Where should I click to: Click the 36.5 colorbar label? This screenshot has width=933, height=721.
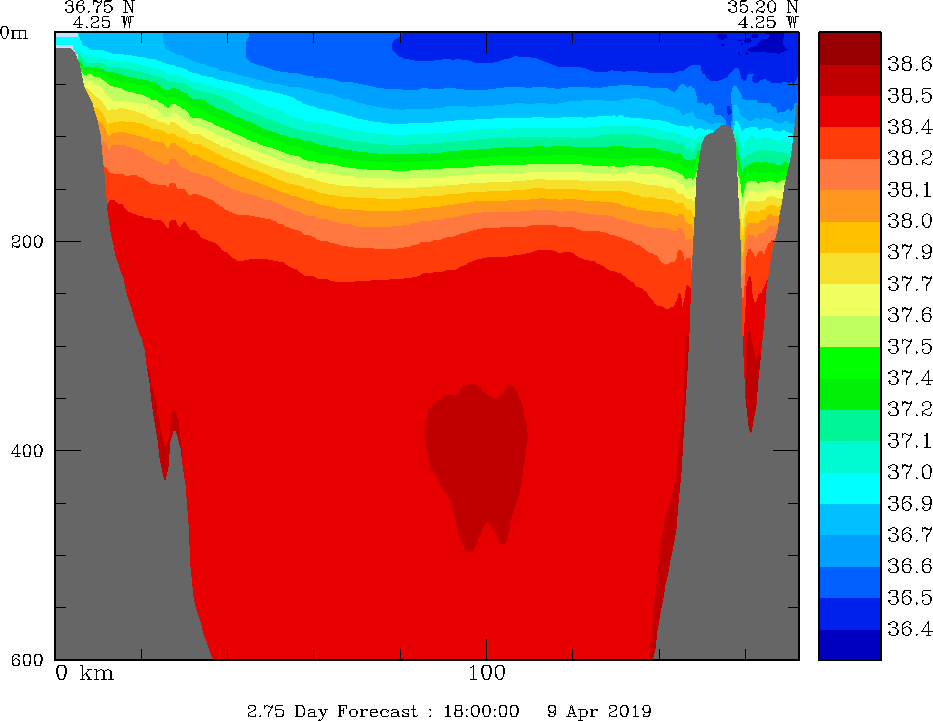click(x=909, y=598)
